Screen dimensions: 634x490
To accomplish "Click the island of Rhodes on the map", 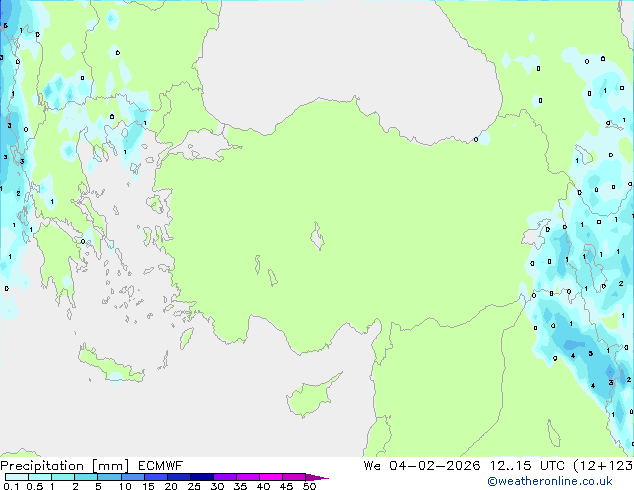I will pyautogui.click(x=186, y=338).
